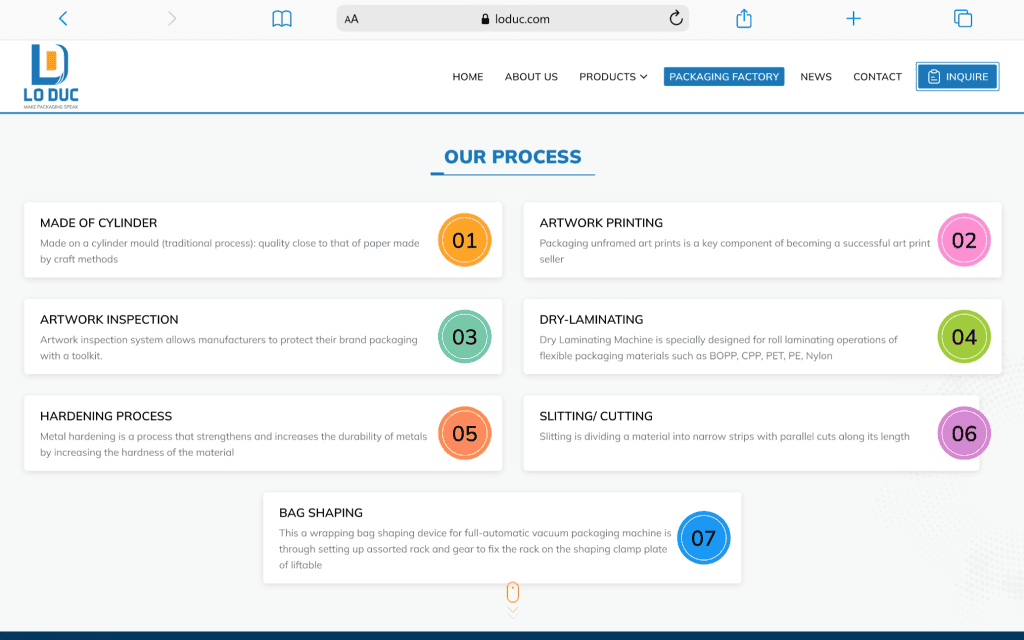Viewport: 1024px width, 640px height.
Task: Click the SLITTING/ CUTTING heading
Action: [x=596, y=416]
